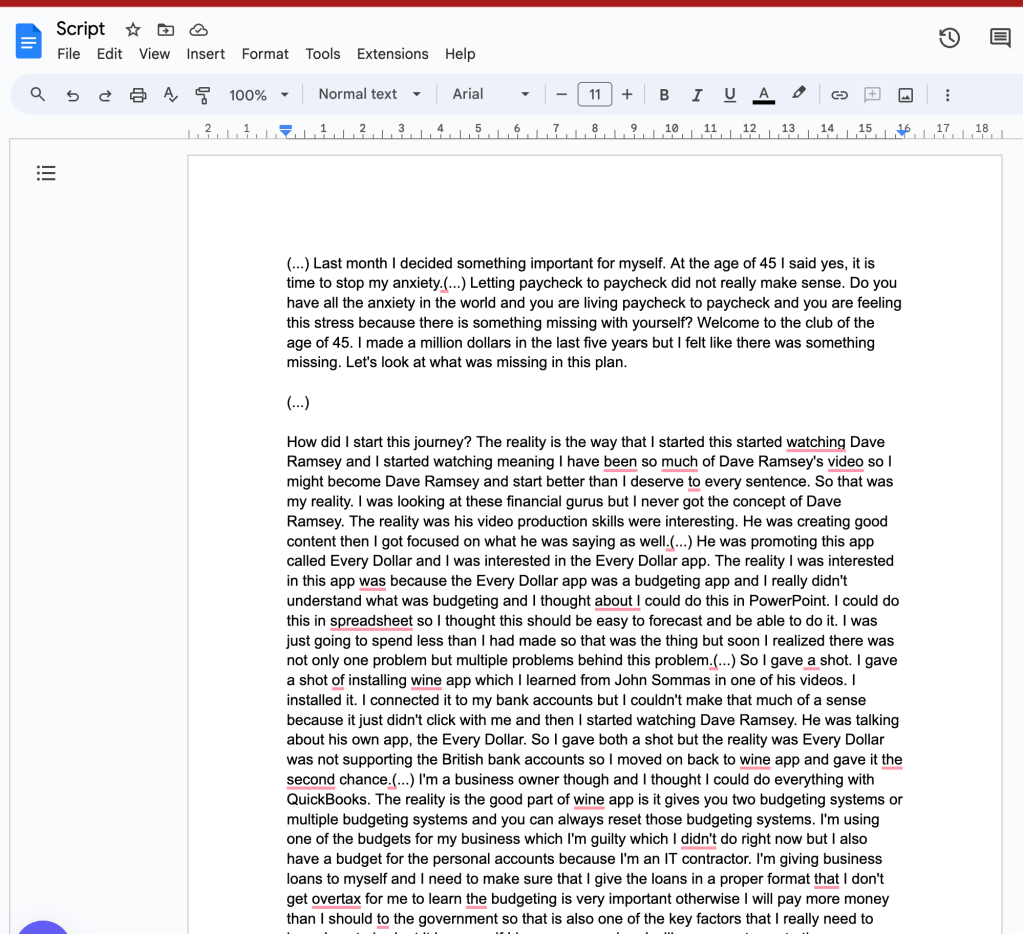Open the more options three-dot menu
Viewport: 1023px width, 934px height.
pyautogui.click(x=947, y=95)
